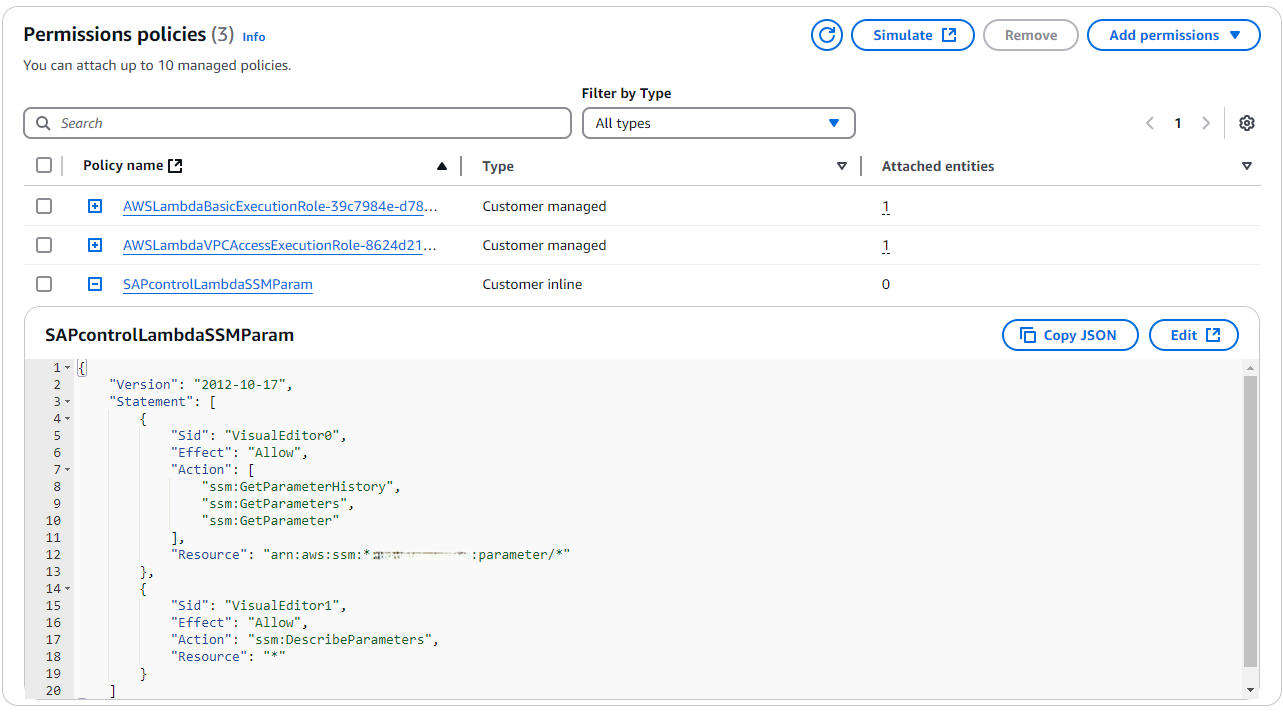Go to next page arrow

point(1206,123)
